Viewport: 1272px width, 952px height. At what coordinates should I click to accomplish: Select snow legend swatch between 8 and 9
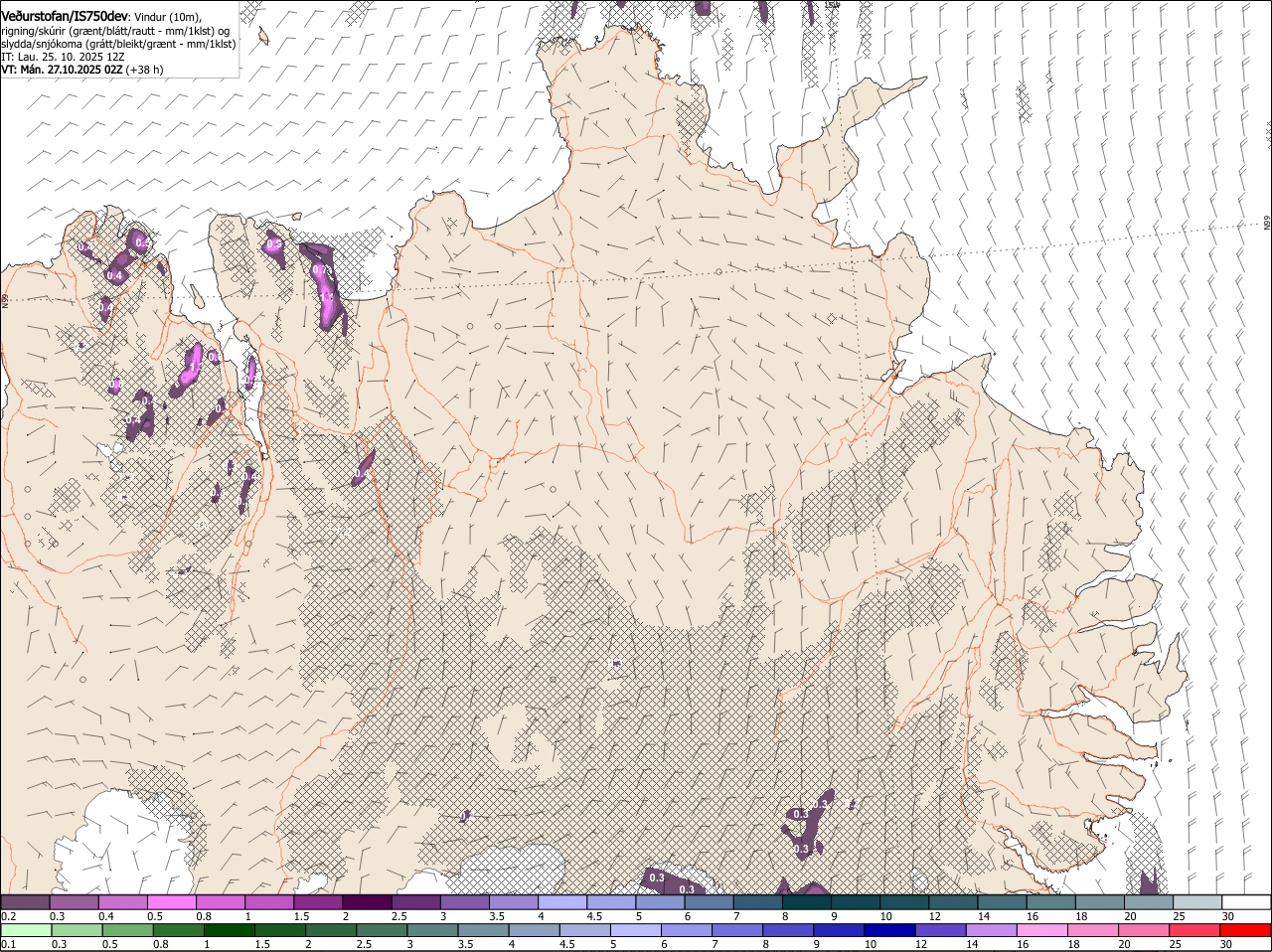[x=807, y=901]
